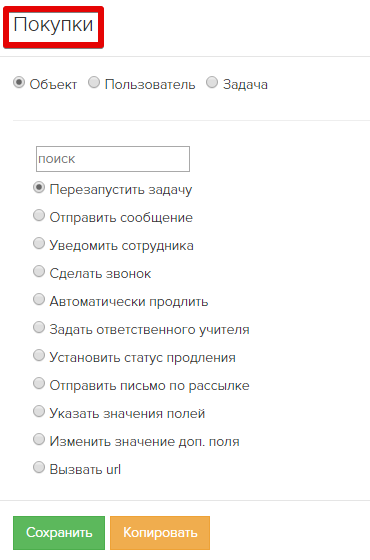This screenshot has width=370, height=560.
Task: Choose Отправить сообщение action
Action: pos(39,215)
